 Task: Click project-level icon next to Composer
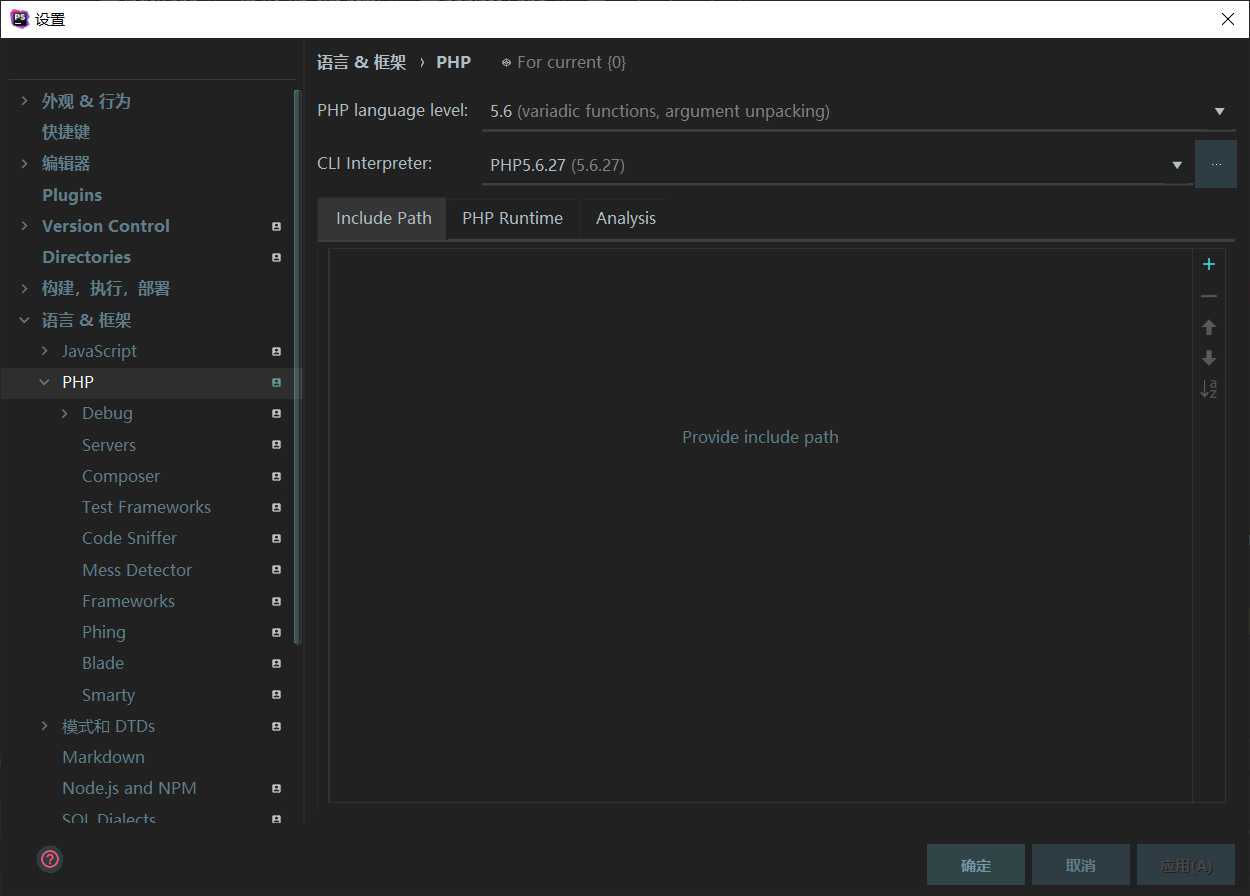coord(277,477)
